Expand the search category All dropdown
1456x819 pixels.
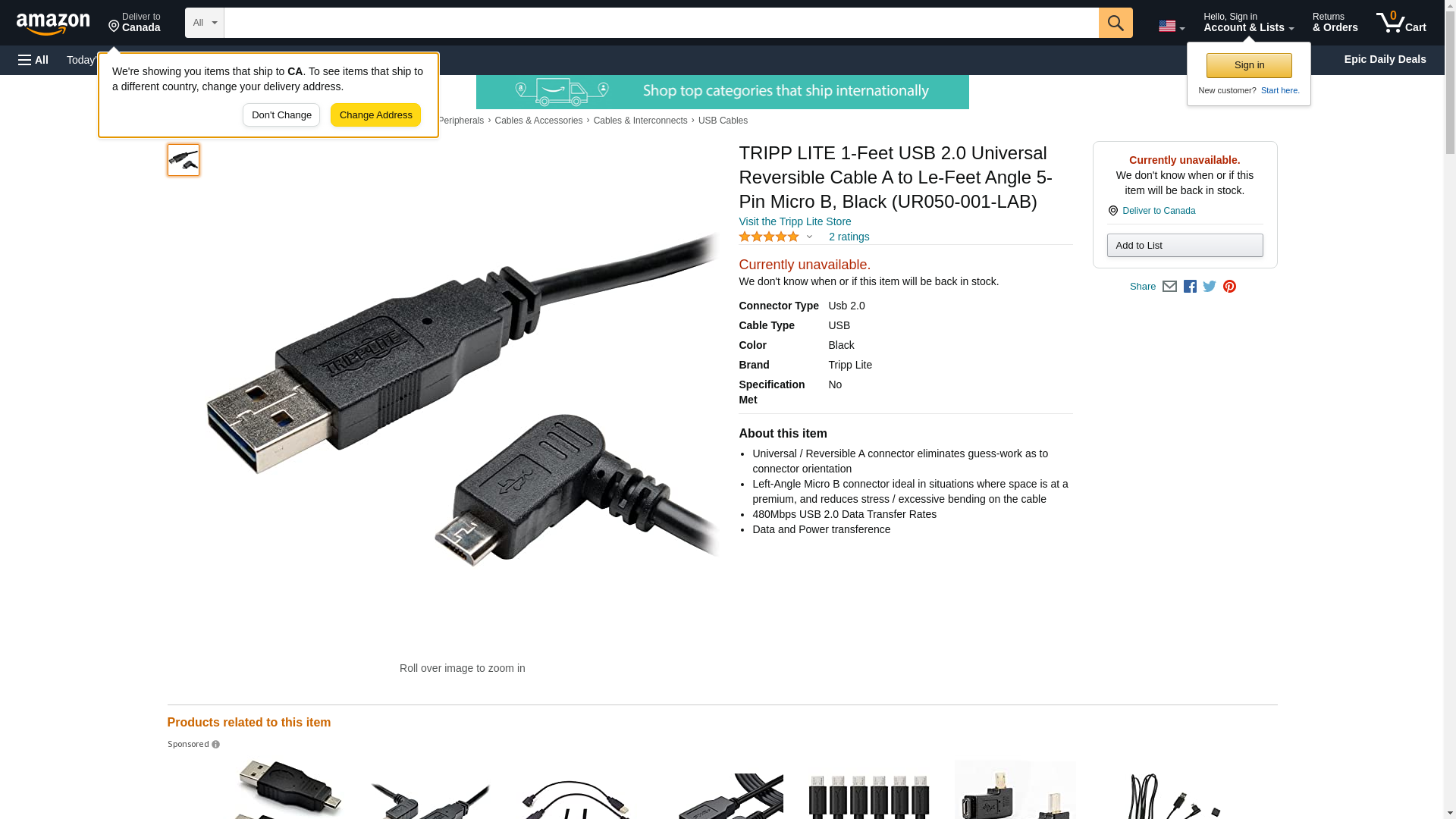(204, 23)
